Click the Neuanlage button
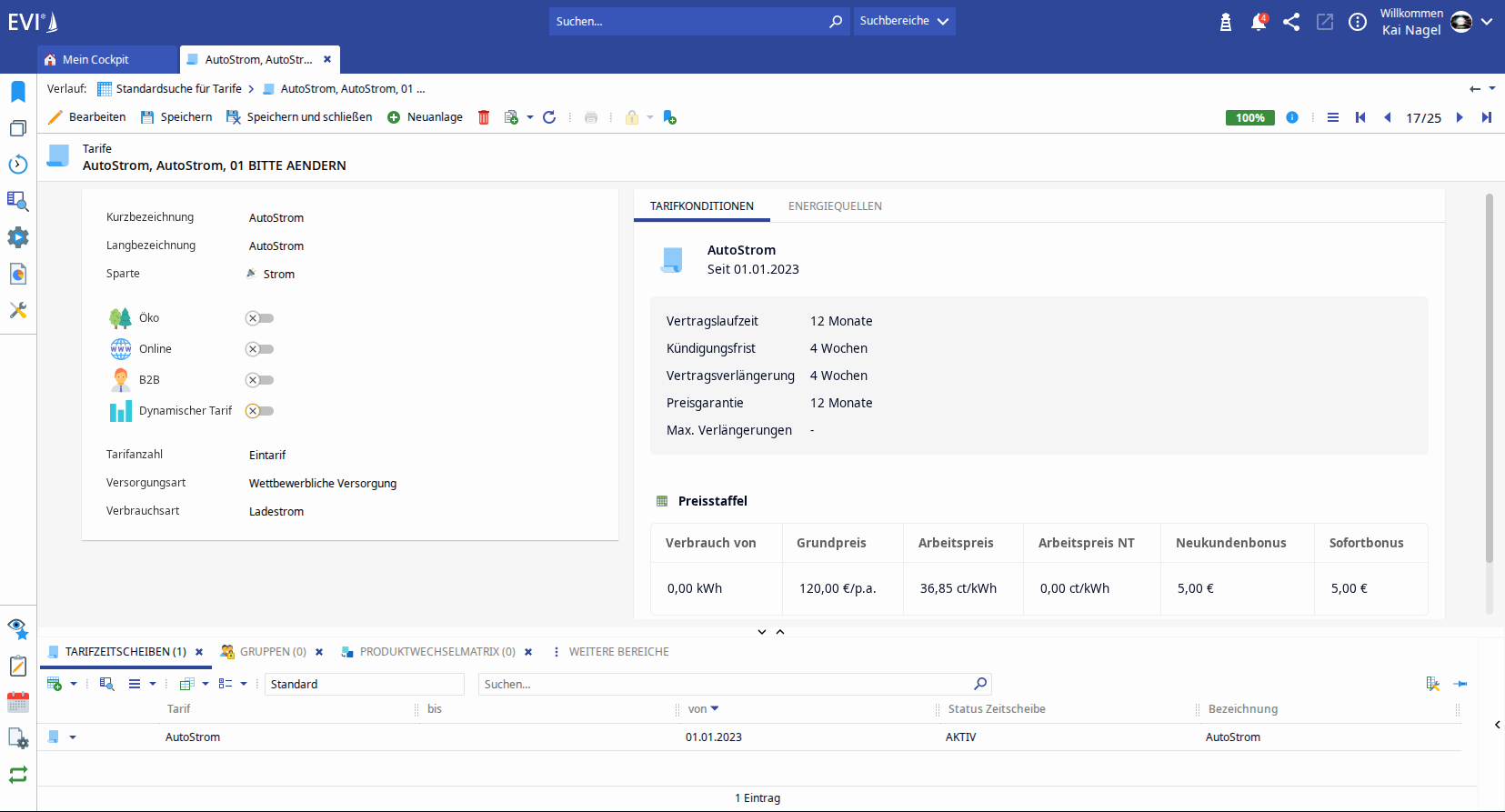This screenshot has height=812, width=1505. coord(425,117)
